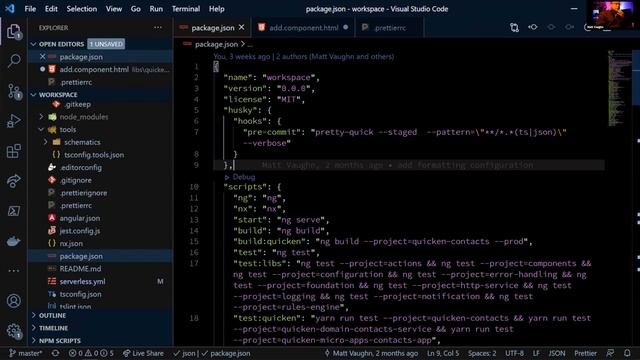Open the Edit menu
This screenshot has height=360, width=640.
(x=51, y=9)
